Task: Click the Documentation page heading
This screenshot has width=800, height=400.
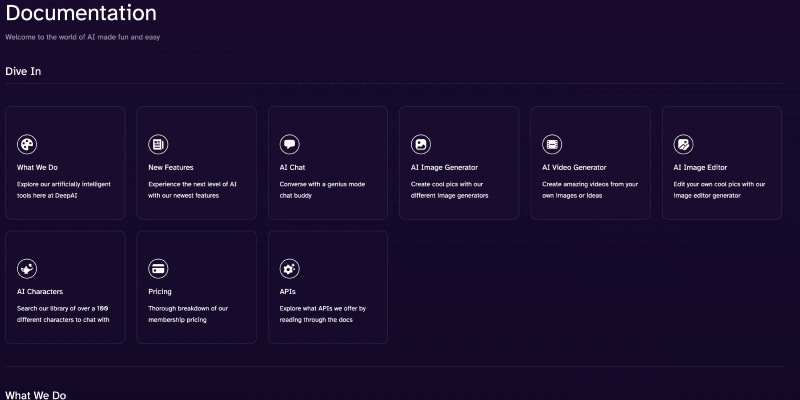Action: click(x=81, y=14)
